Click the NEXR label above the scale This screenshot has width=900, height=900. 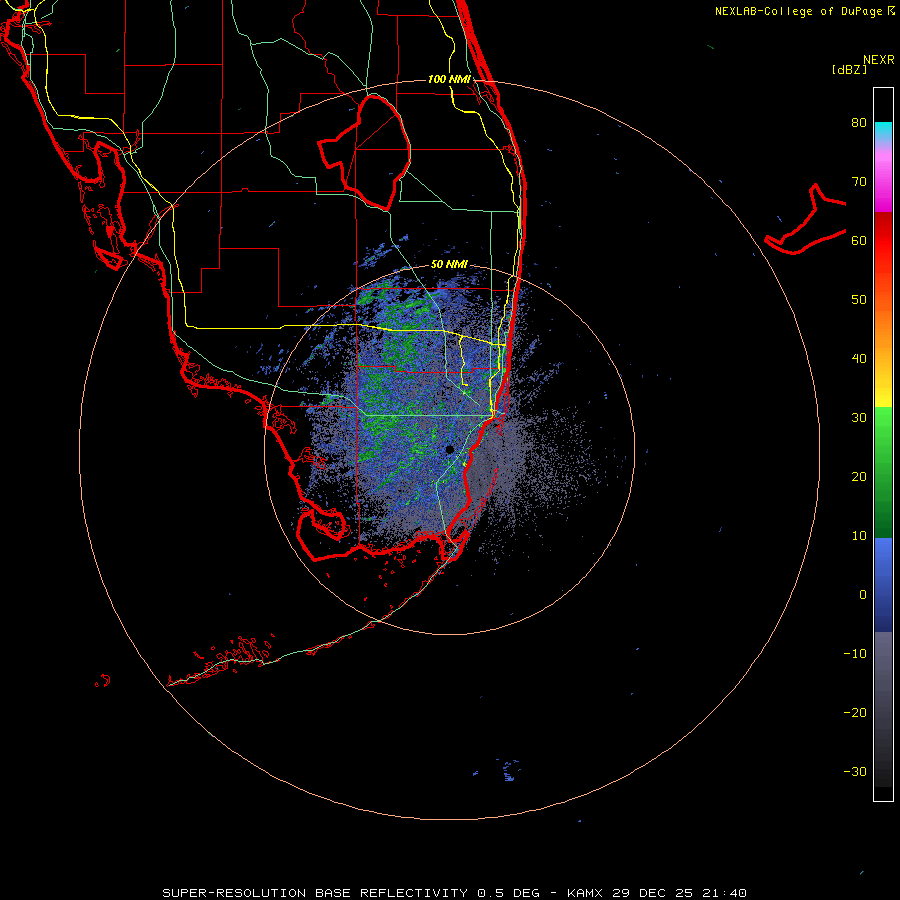click(878, 60)
